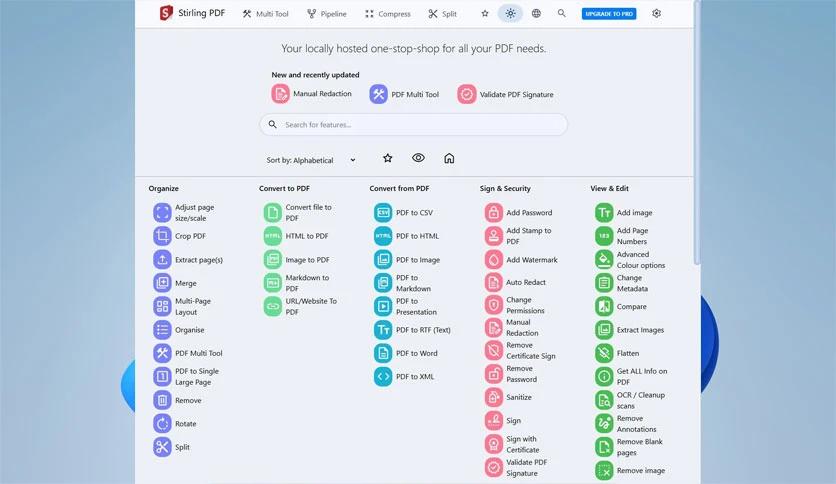Screen dimensions: 836x484
Task: Toggle the eye visibility filter icon
Action: [419, 158]
